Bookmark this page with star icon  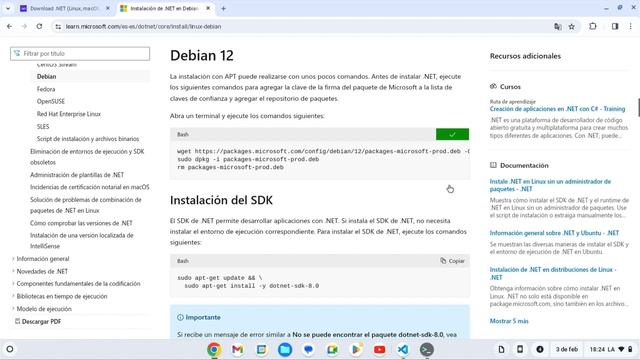(x=572, y=26)
